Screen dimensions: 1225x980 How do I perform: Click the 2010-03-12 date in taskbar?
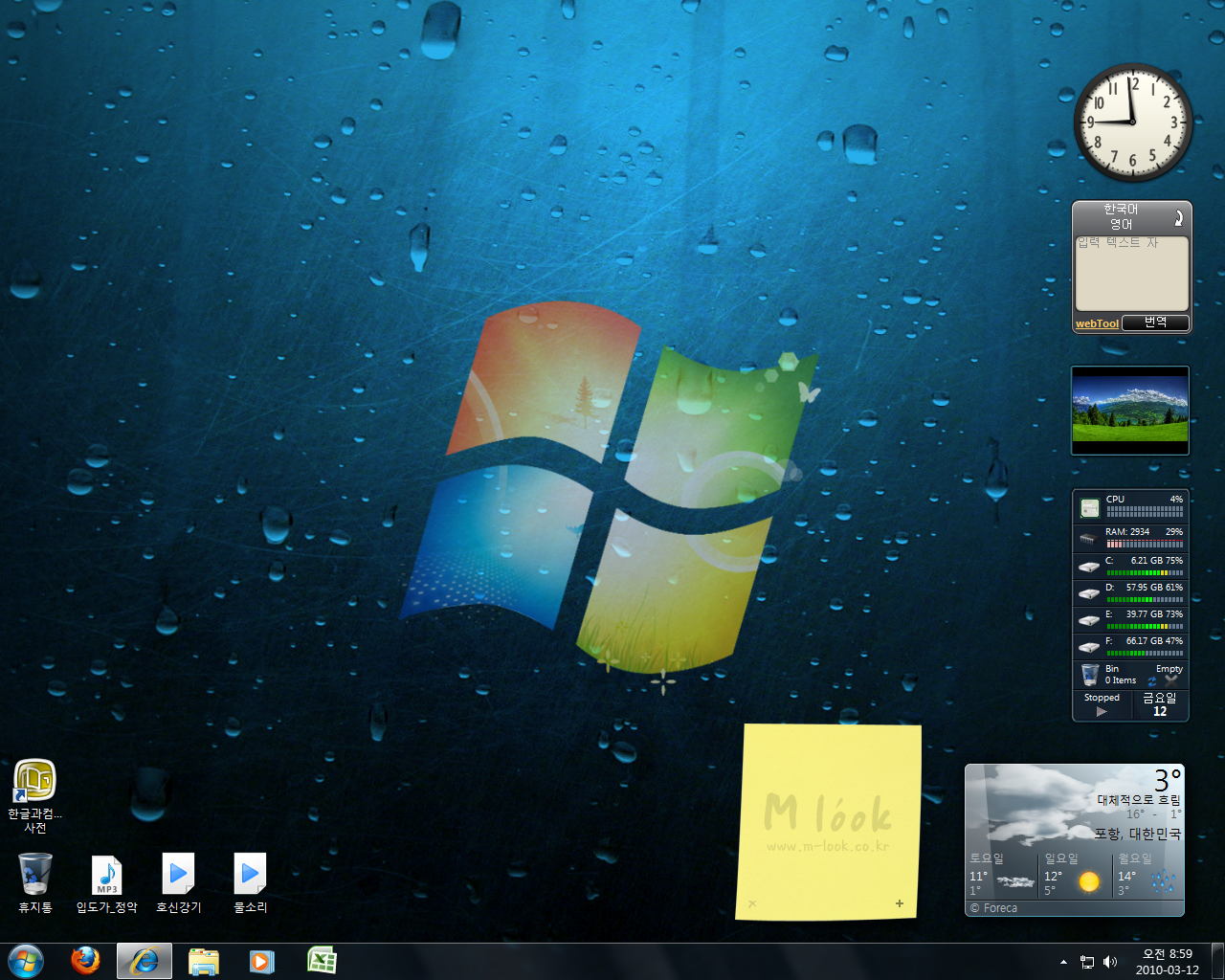1167,969
